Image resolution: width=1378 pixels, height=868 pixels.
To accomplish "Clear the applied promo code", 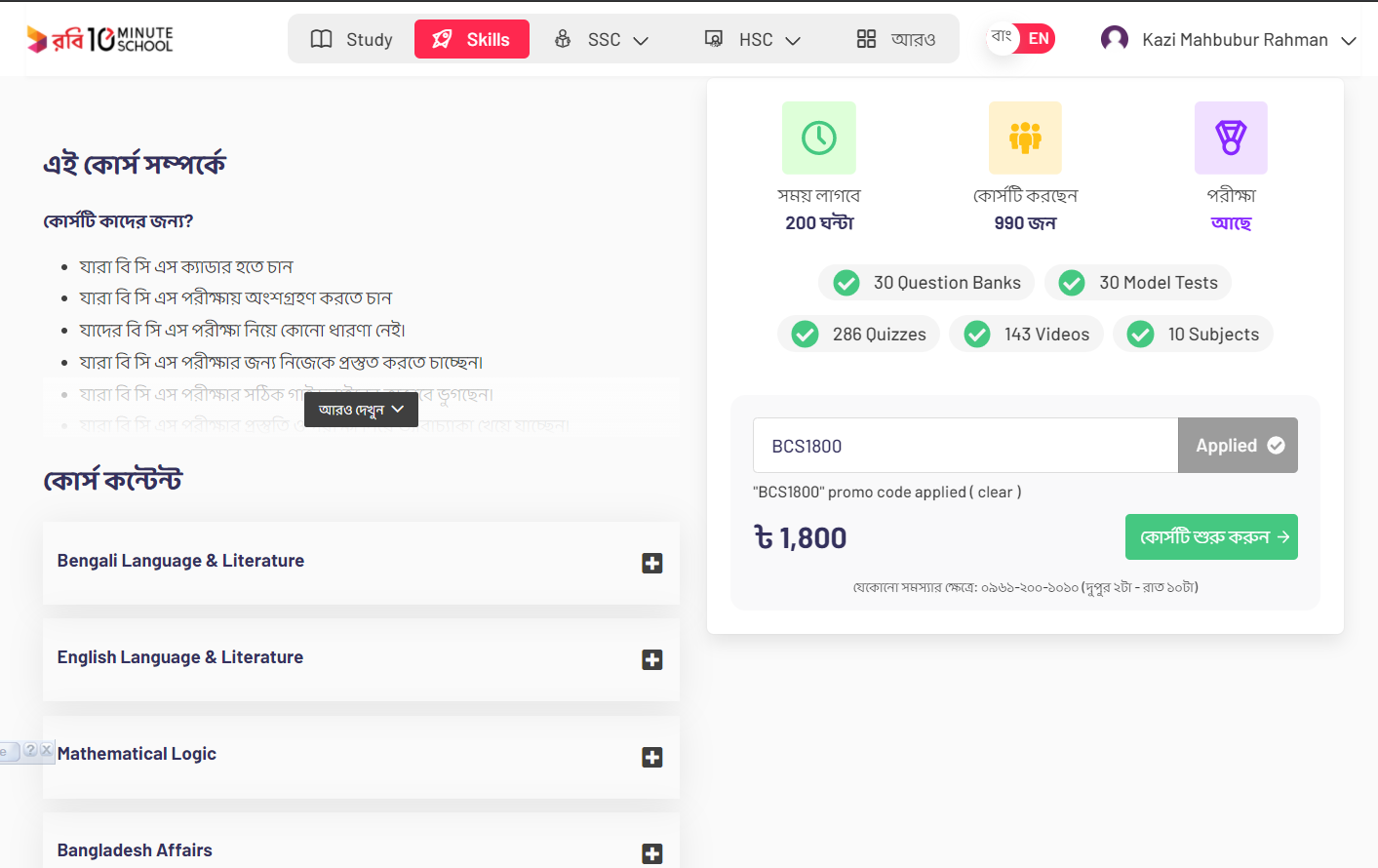I will 995,493.
